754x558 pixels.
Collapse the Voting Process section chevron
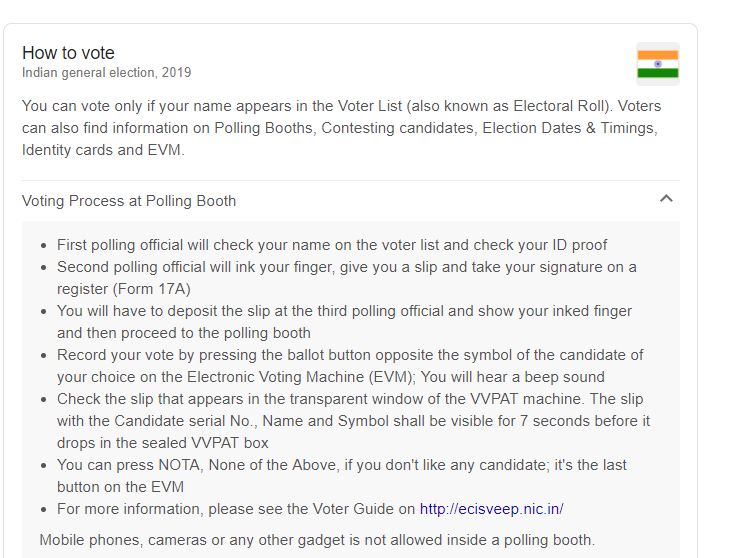click(x=666, y=198)
